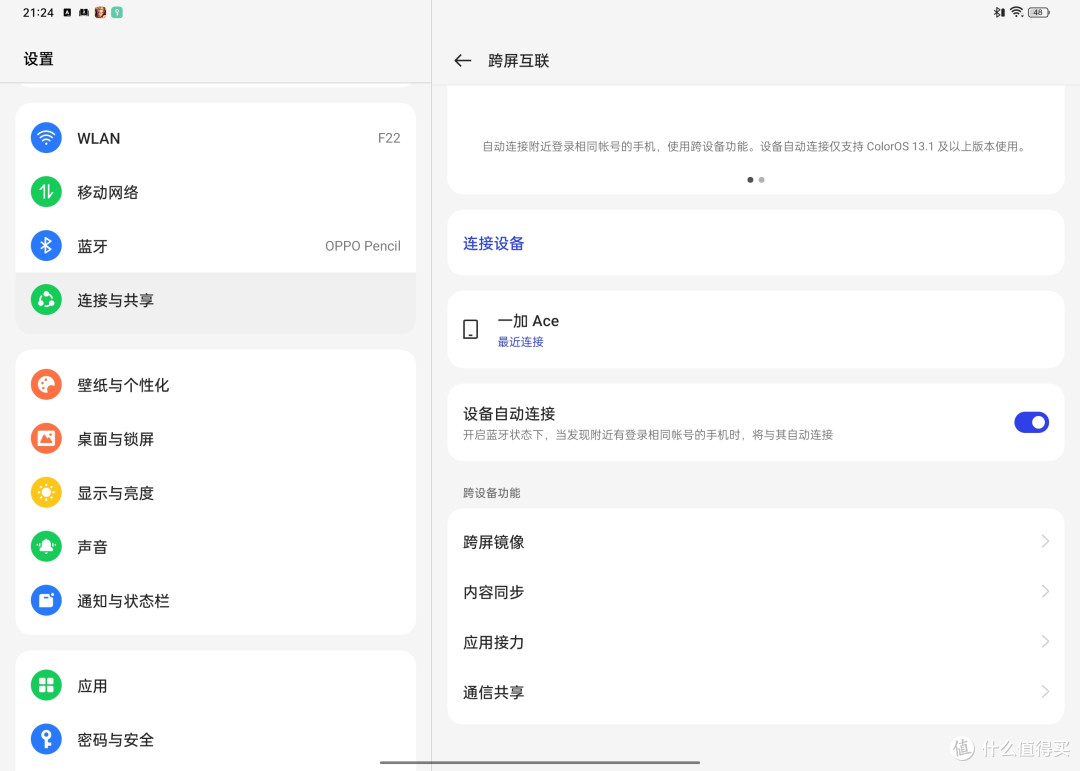
Task: Tap the brightness sun icon
Action: point(46,493)
